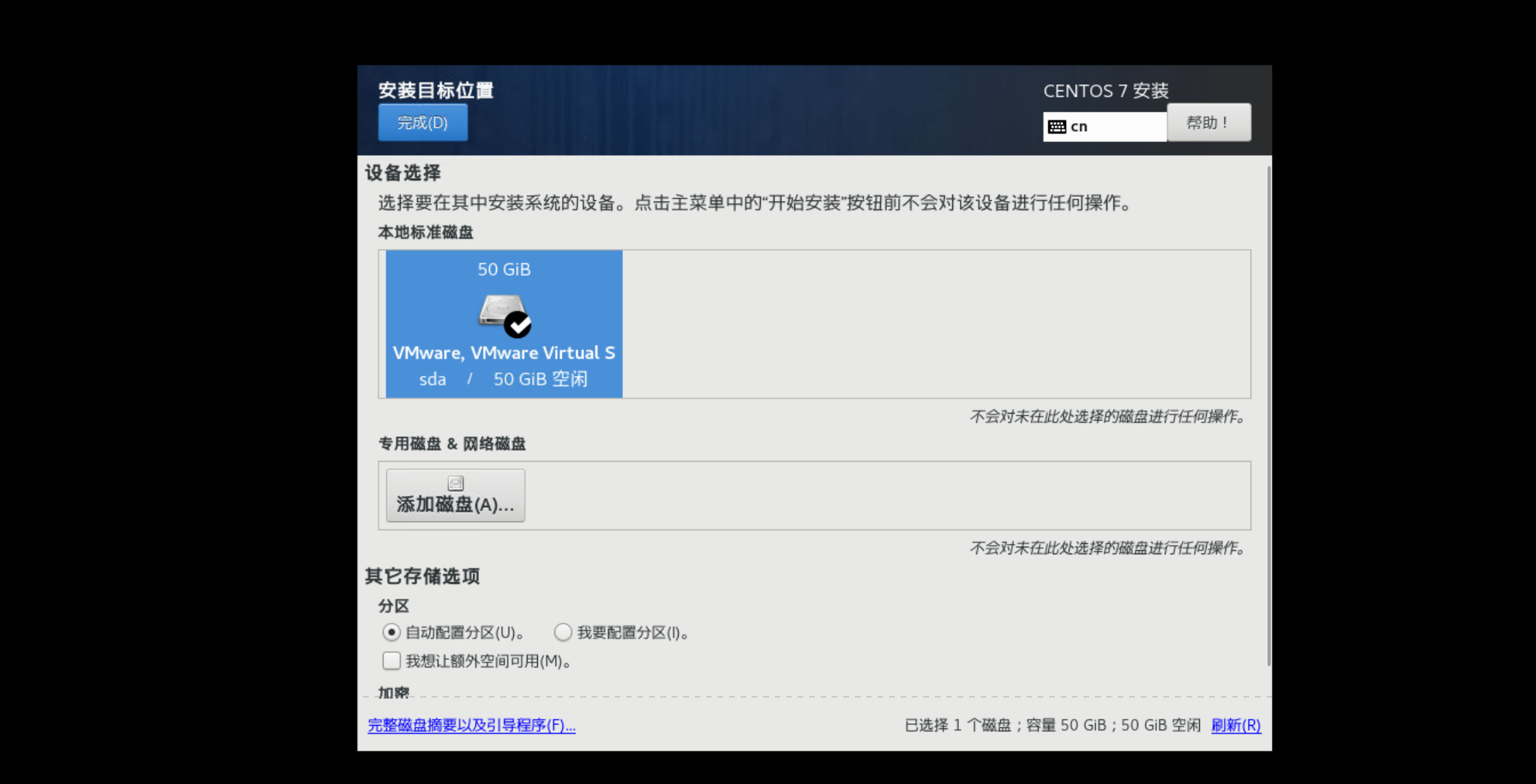The height and width of the screenshot is (784, 1536).
Task: Click the sda / 50 GiB 空闲 text
Action: [x=504, y=379]
